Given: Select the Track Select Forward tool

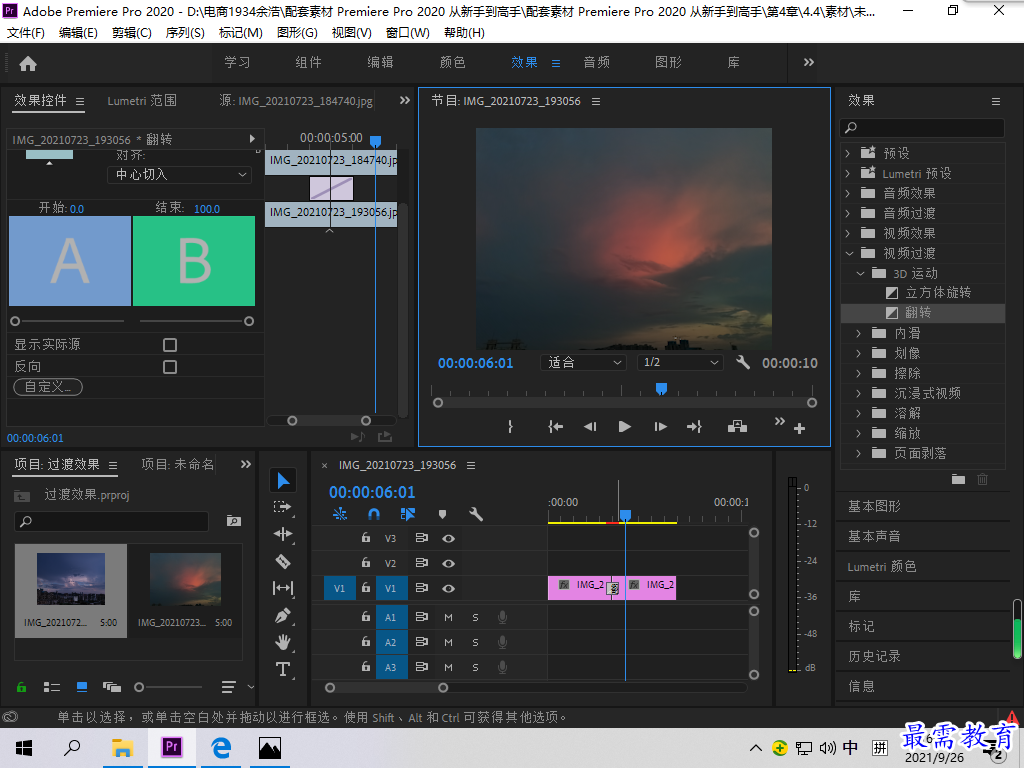Looking at the screenshot, I should 283,507.
